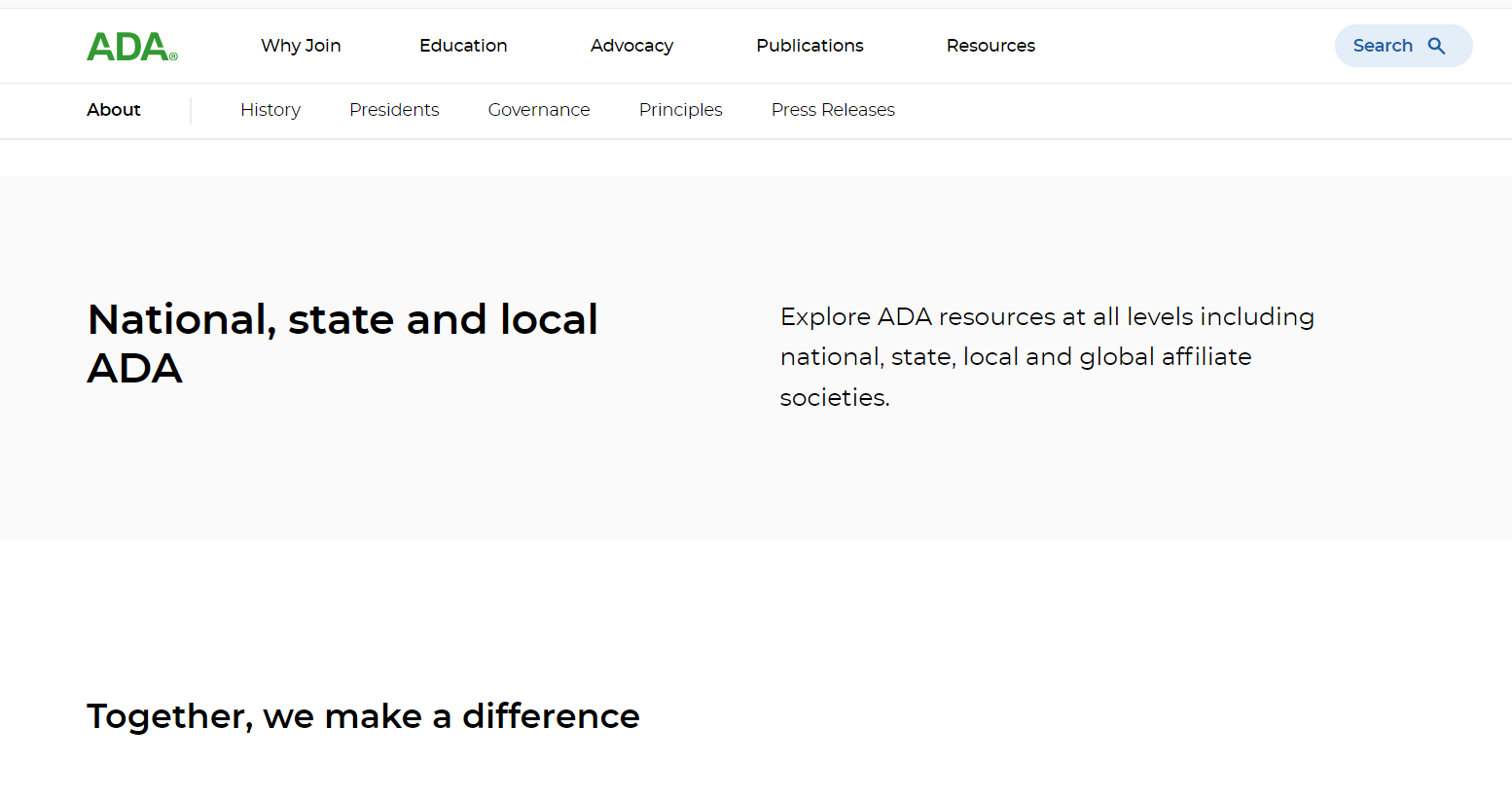View Press Releases
Screen dimensions: 1512x800
click(833, 110)
